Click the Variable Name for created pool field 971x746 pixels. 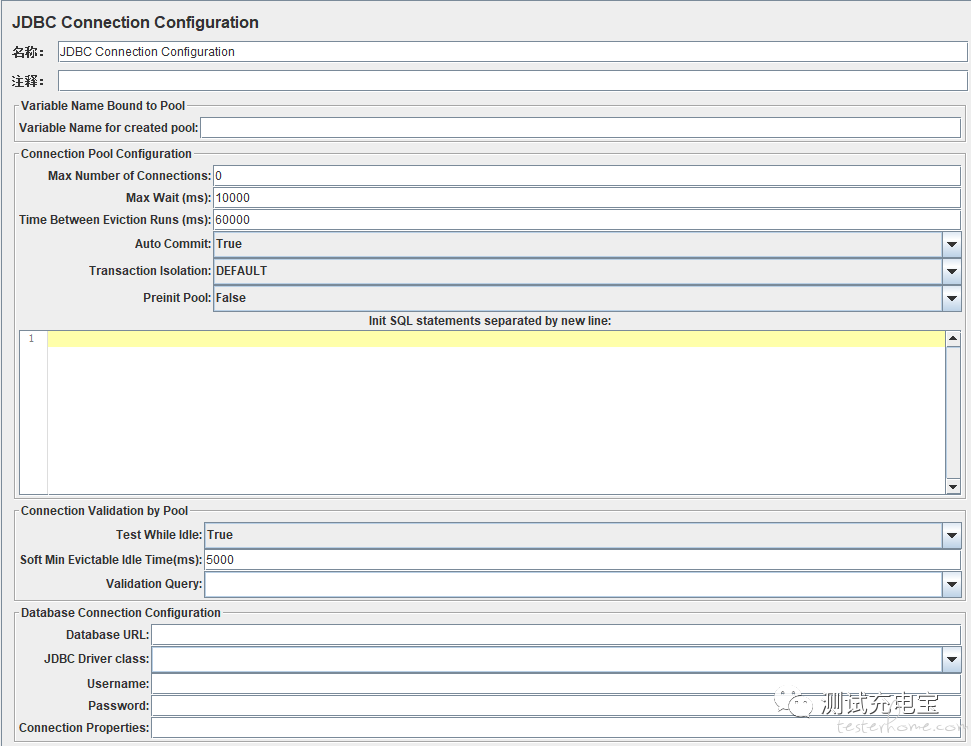coord(580,128)
